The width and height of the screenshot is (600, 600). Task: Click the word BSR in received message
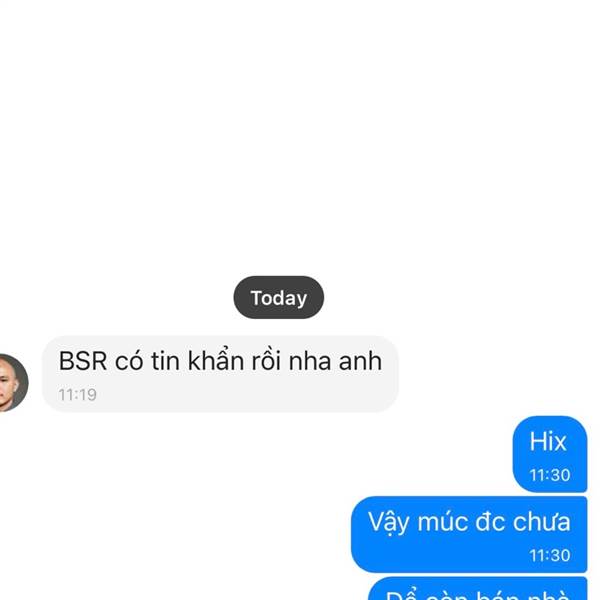83,361
